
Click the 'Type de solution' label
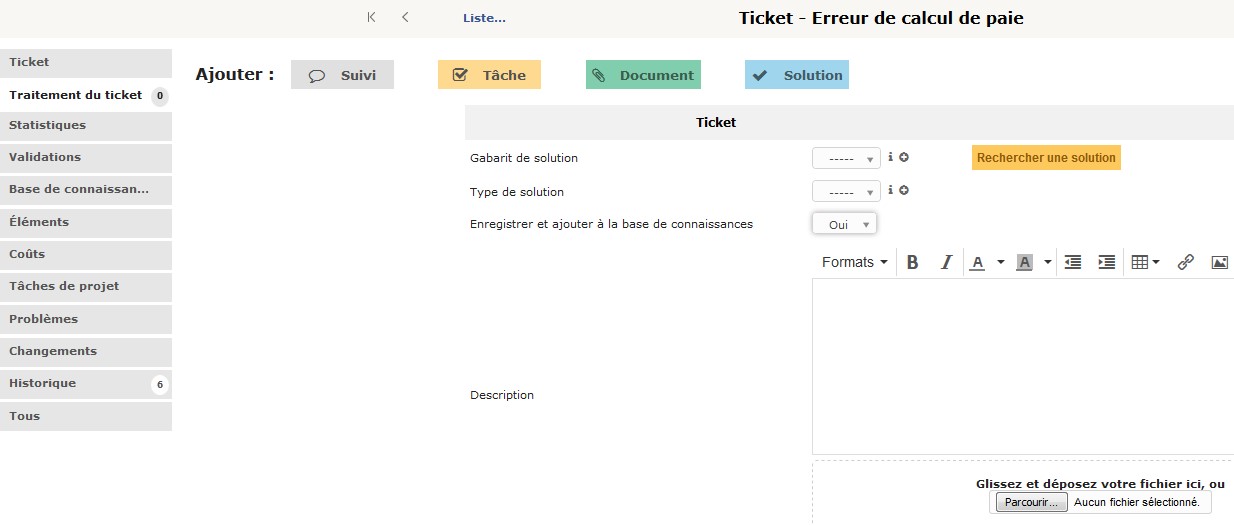(x=517, y=192)
